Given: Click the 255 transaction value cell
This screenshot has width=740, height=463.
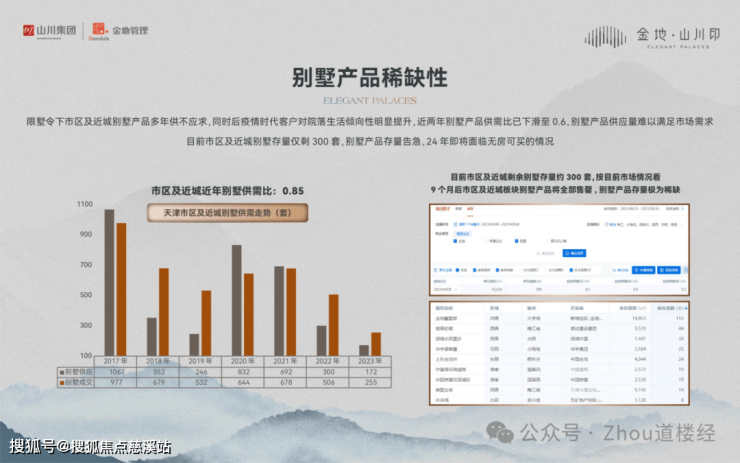Looking at the screenshot, I should 371,382.
